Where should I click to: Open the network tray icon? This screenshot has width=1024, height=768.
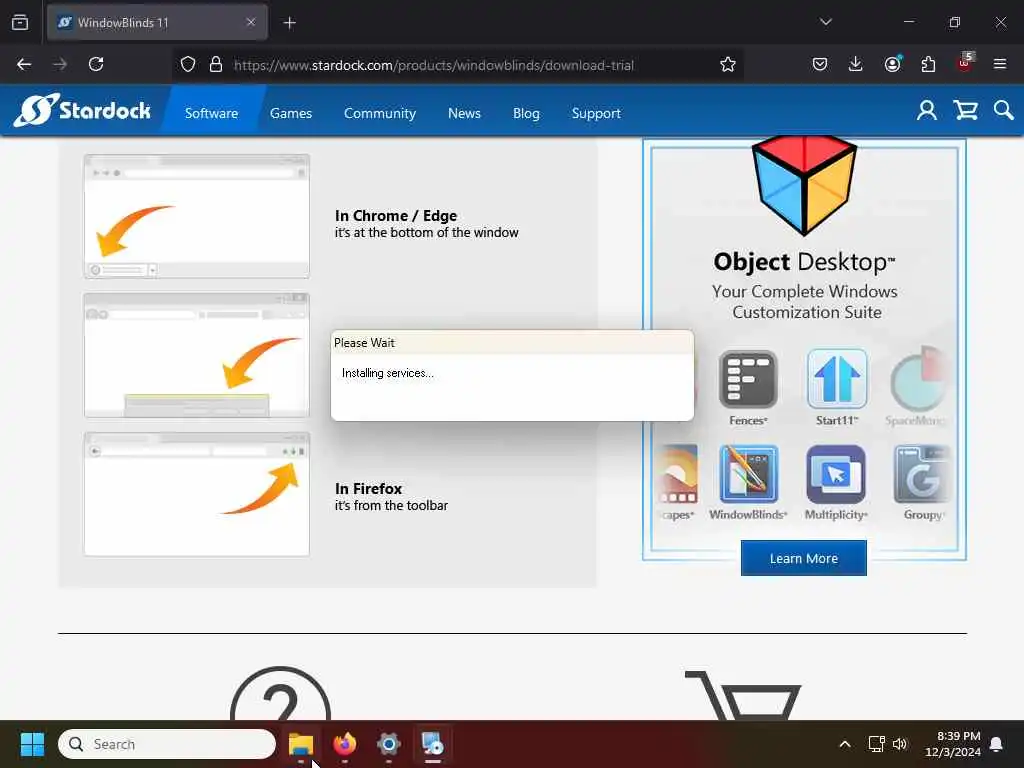pos(876,744)
